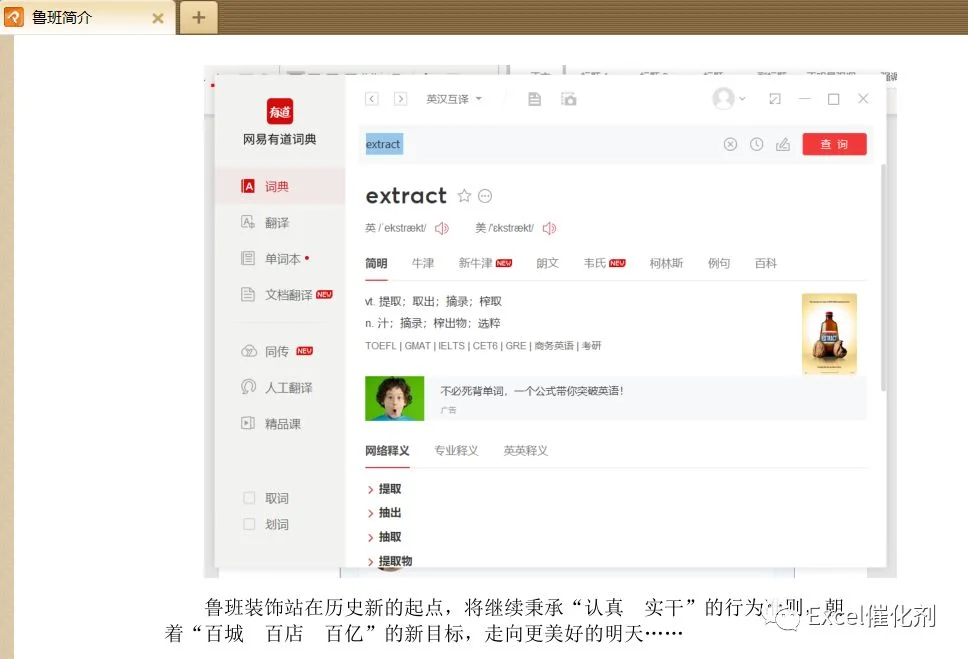This screenshot has width=968, height=659.
Task: Toggle the 划词 checkbox
Action: coord(249,524)
